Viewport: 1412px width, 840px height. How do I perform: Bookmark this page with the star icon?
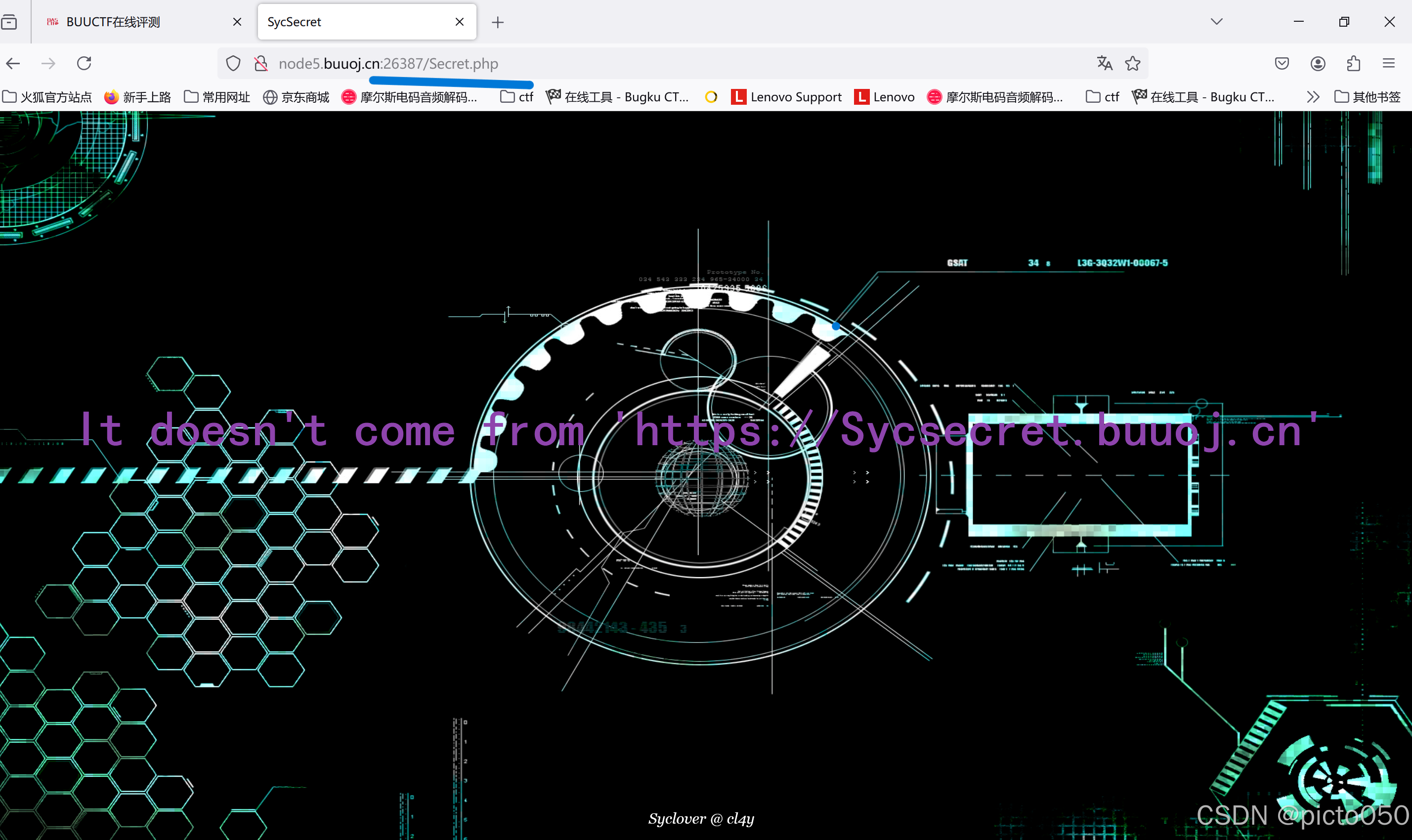1132,63
